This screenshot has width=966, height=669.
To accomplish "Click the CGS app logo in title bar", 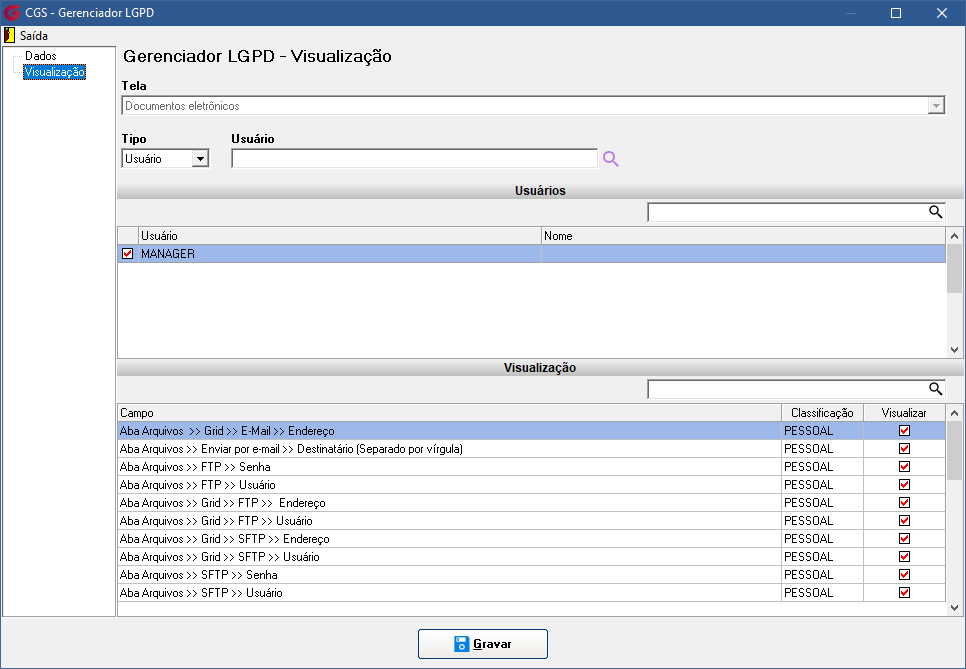I will 12,12.
